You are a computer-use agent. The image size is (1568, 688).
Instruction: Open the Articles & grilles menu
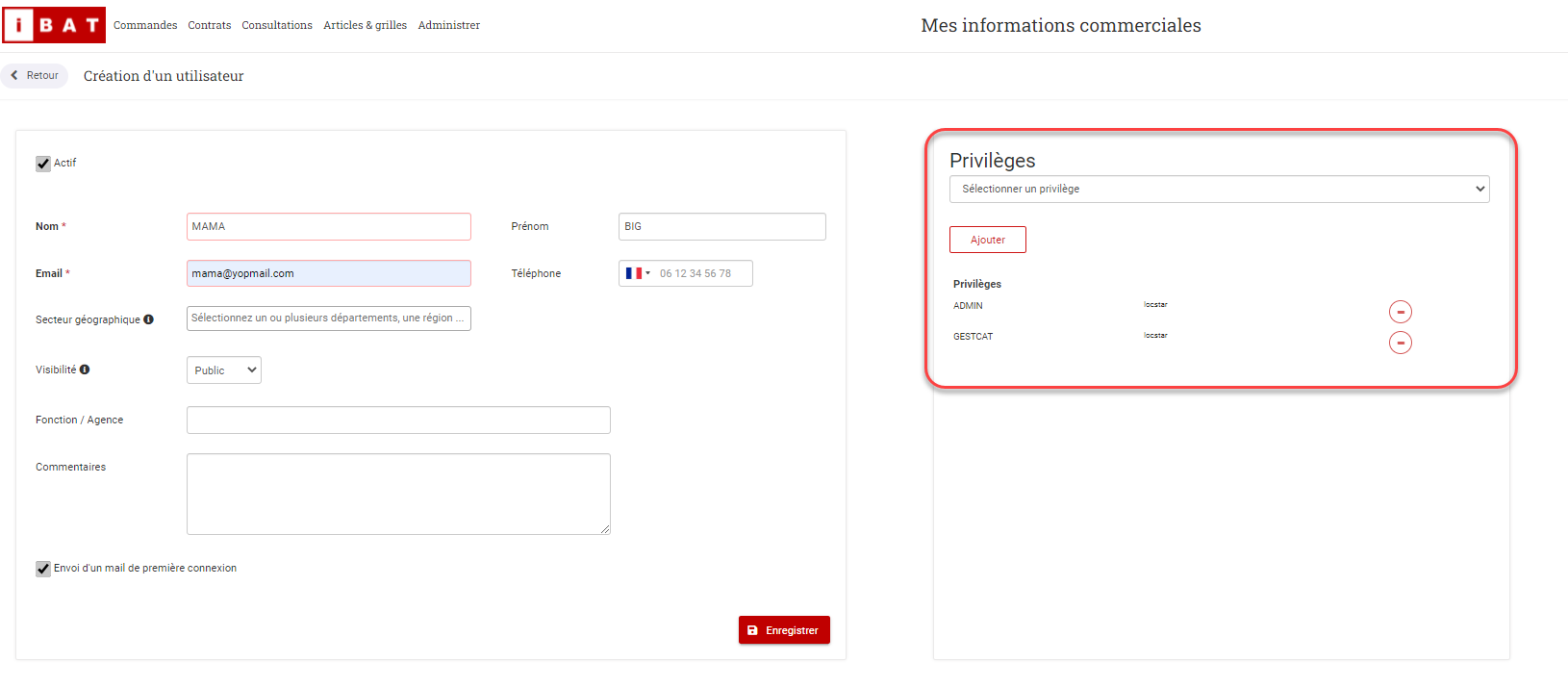pos(365,25)
